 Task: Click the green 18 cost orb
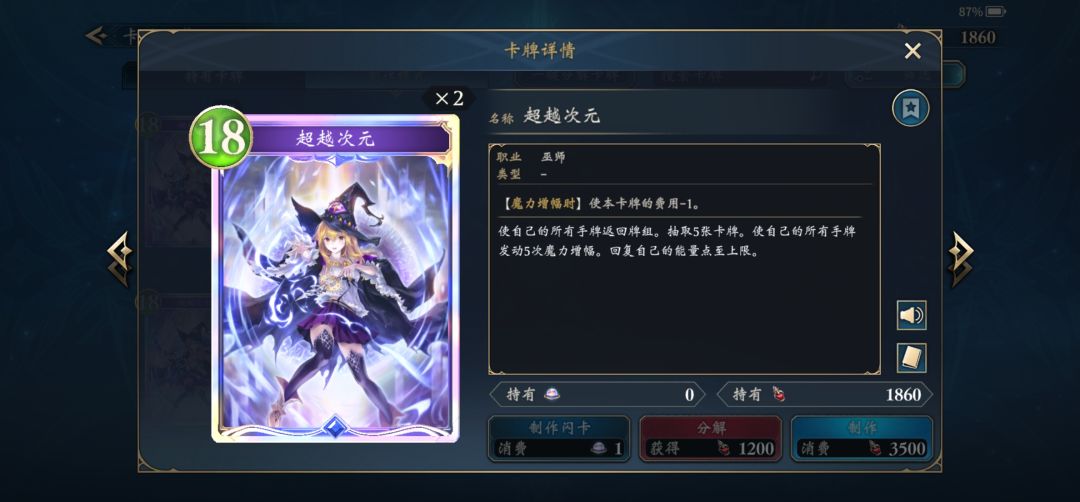pos(221,137)
